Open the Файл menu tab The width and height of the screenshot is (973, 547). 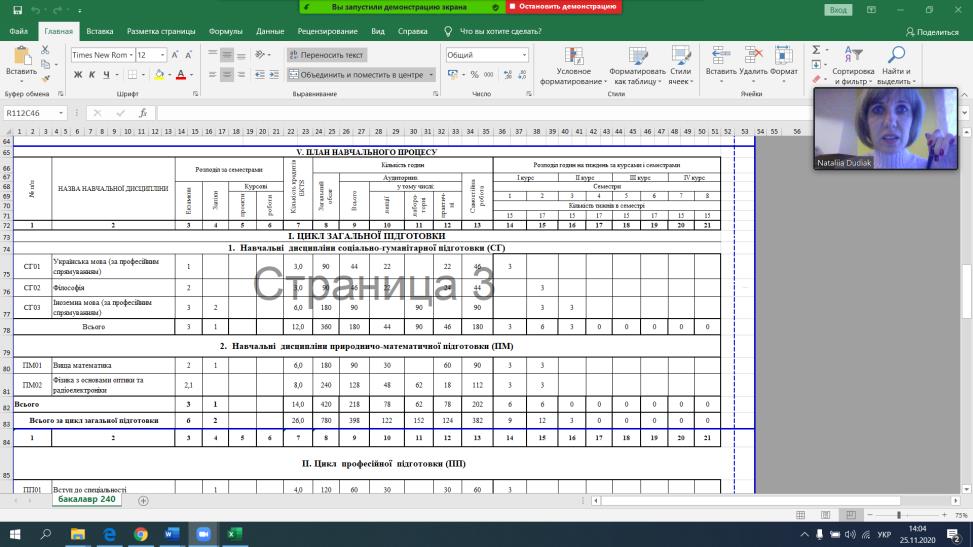point(19,31)
